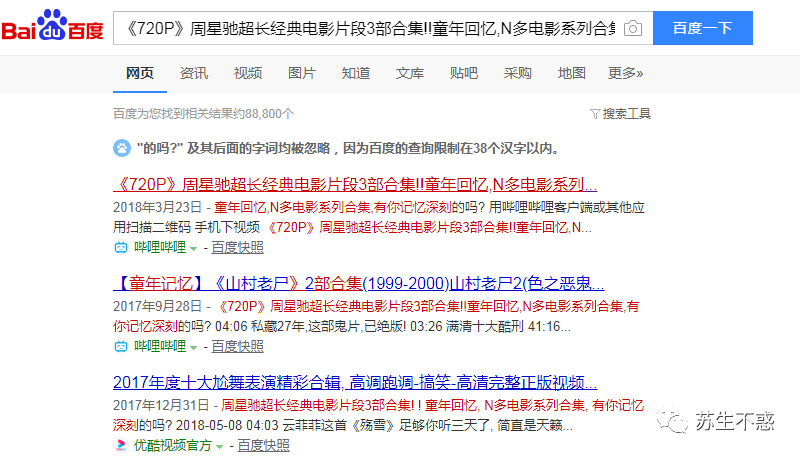The width and height of the screenshot is (800, 456).
Task: Expand dropdown arrow beside first 哔哩哔哩
Action: coord(193,248)
